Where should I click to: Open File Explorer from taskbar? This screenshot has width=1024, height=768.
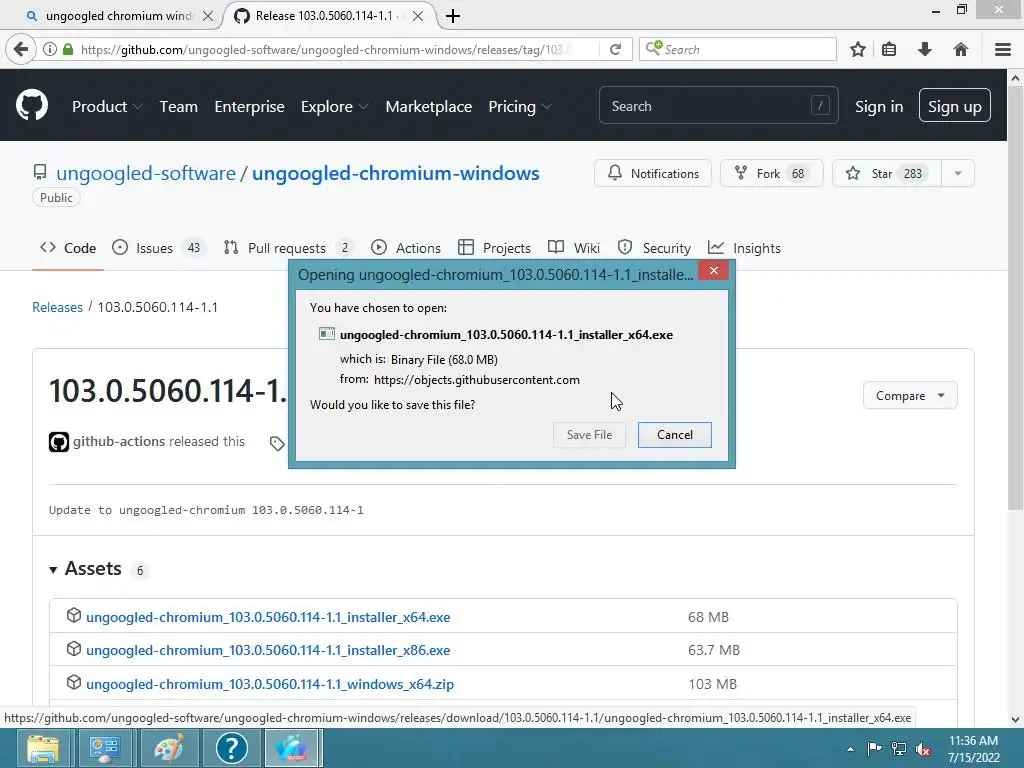pyautogui.click(x=43, y=748)
